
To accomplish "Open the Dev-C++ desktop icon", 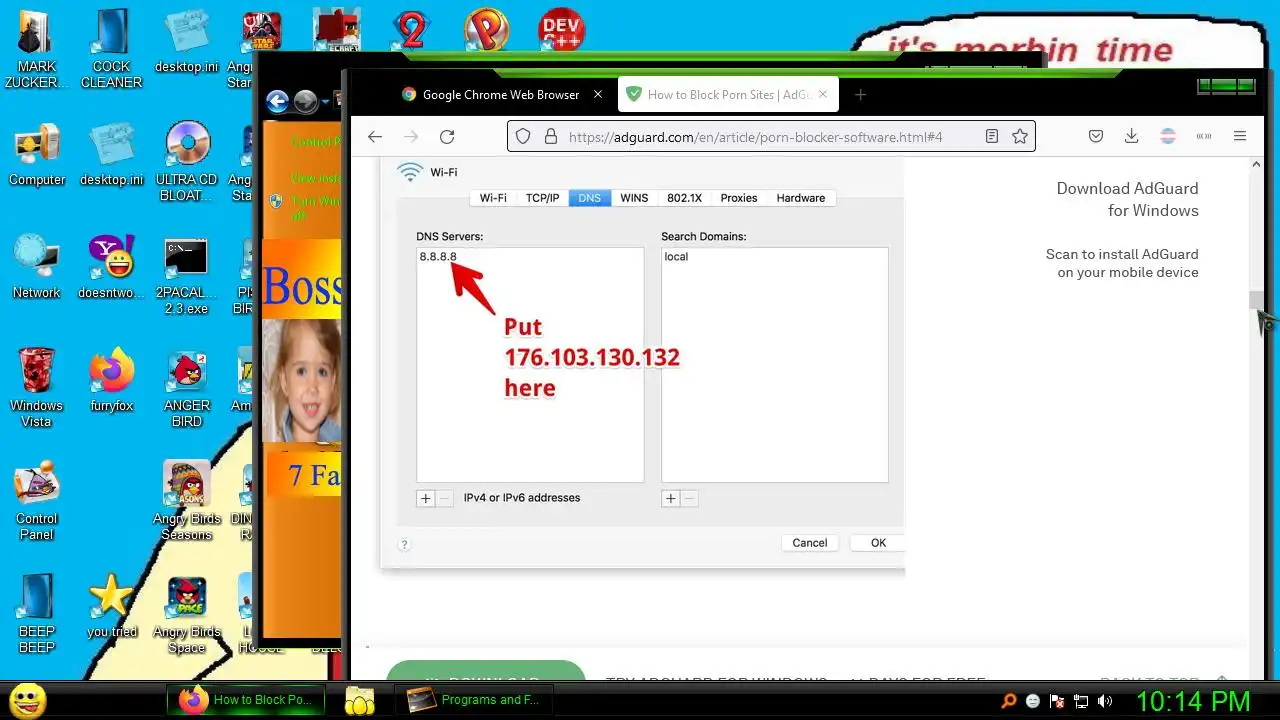I will [561, 30].
